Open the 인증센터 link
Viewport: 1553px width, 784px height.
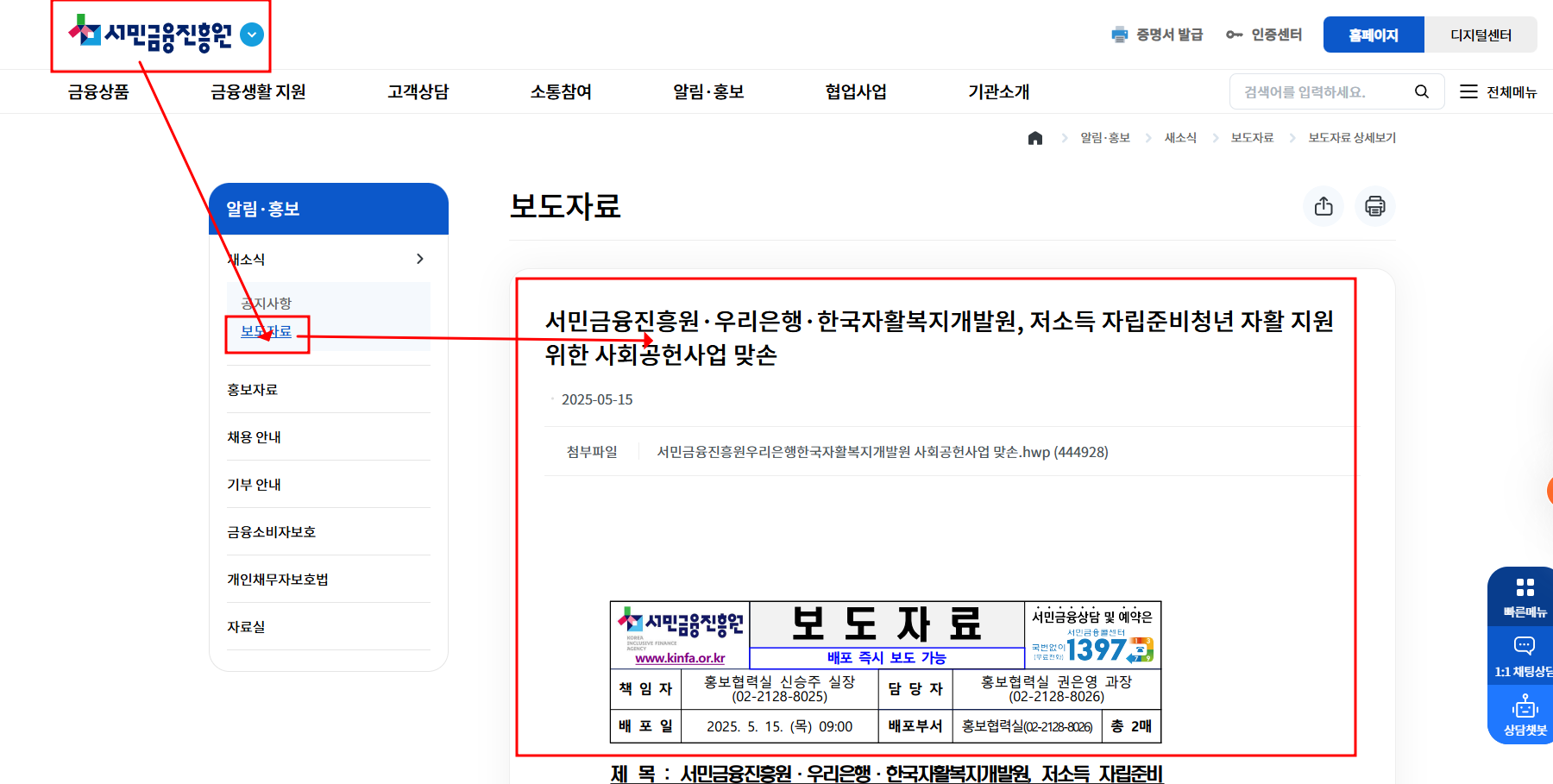[1276, 34]
